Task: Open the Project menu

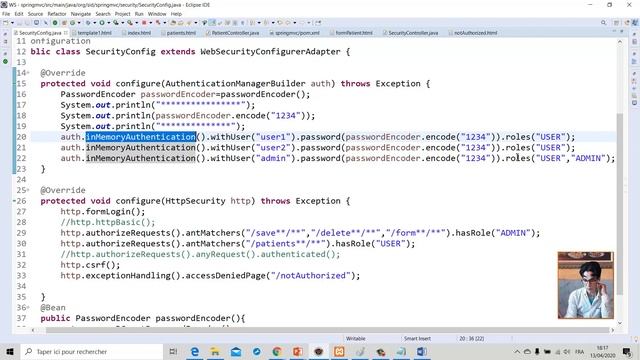Action: [122, 14]
